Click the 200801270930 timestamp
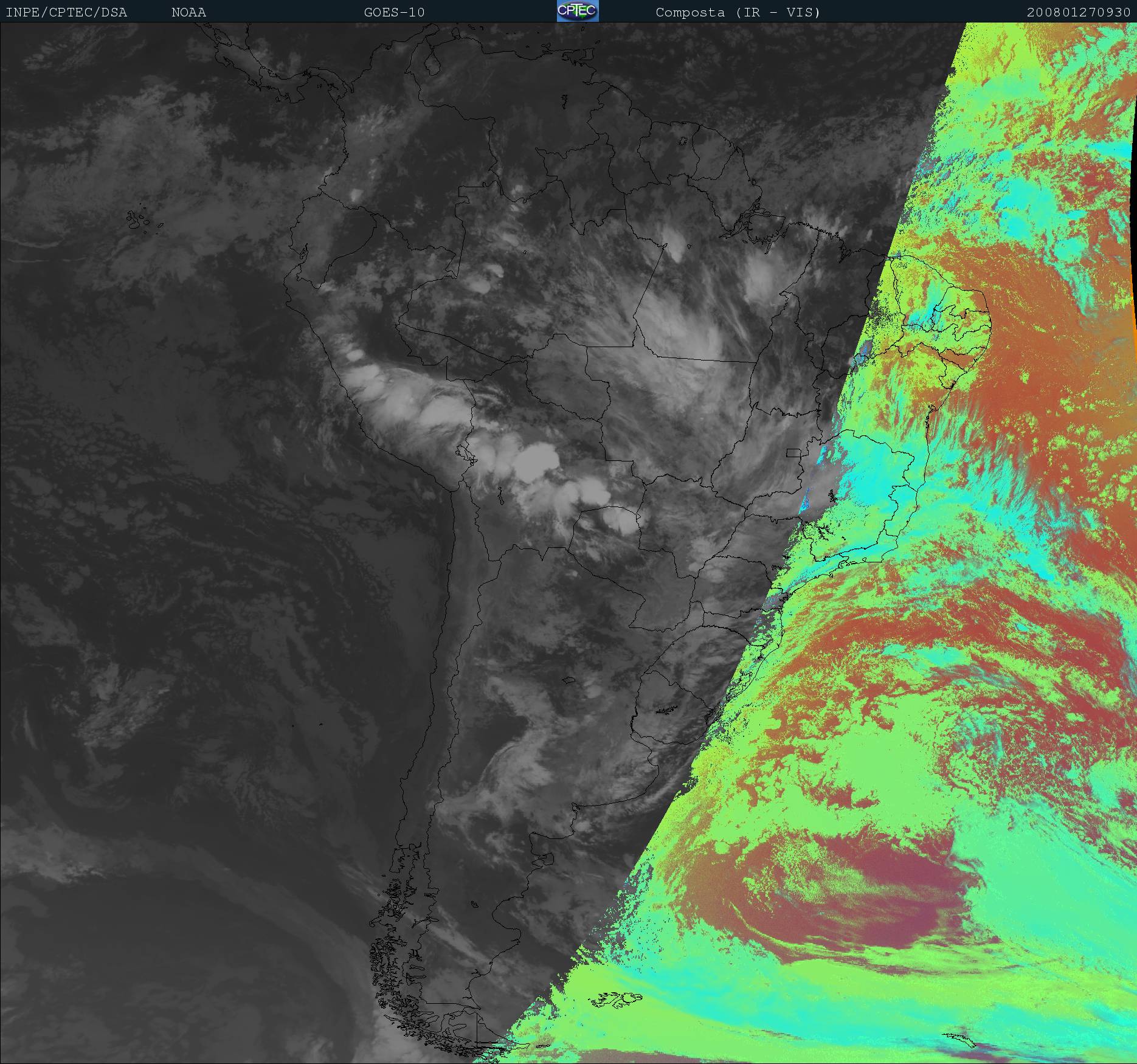 pyautogui.click(x=1078, y=12)
